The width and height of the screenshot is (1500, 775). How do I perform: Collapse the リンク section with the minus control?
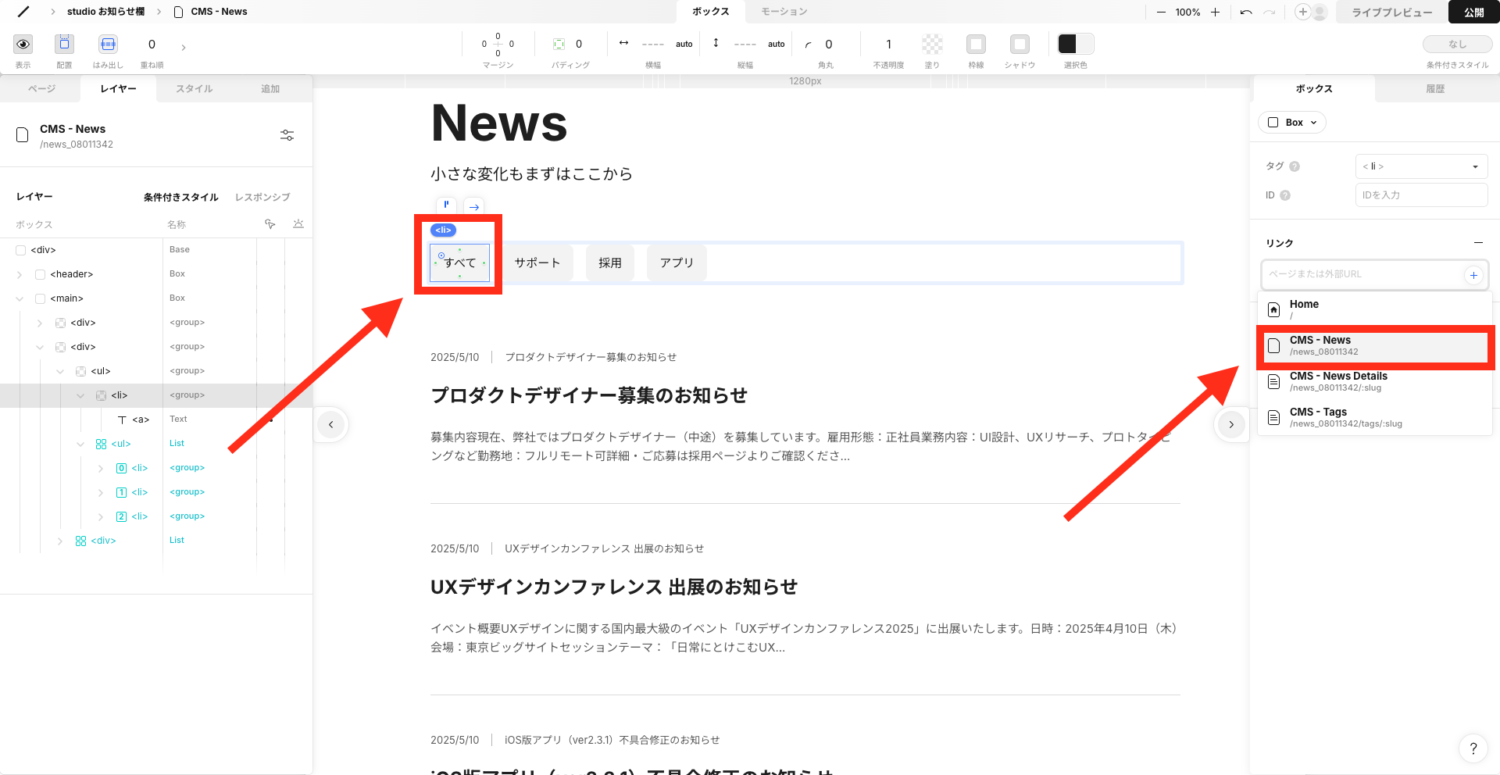pyautogui.click(x=1479, y=242)
